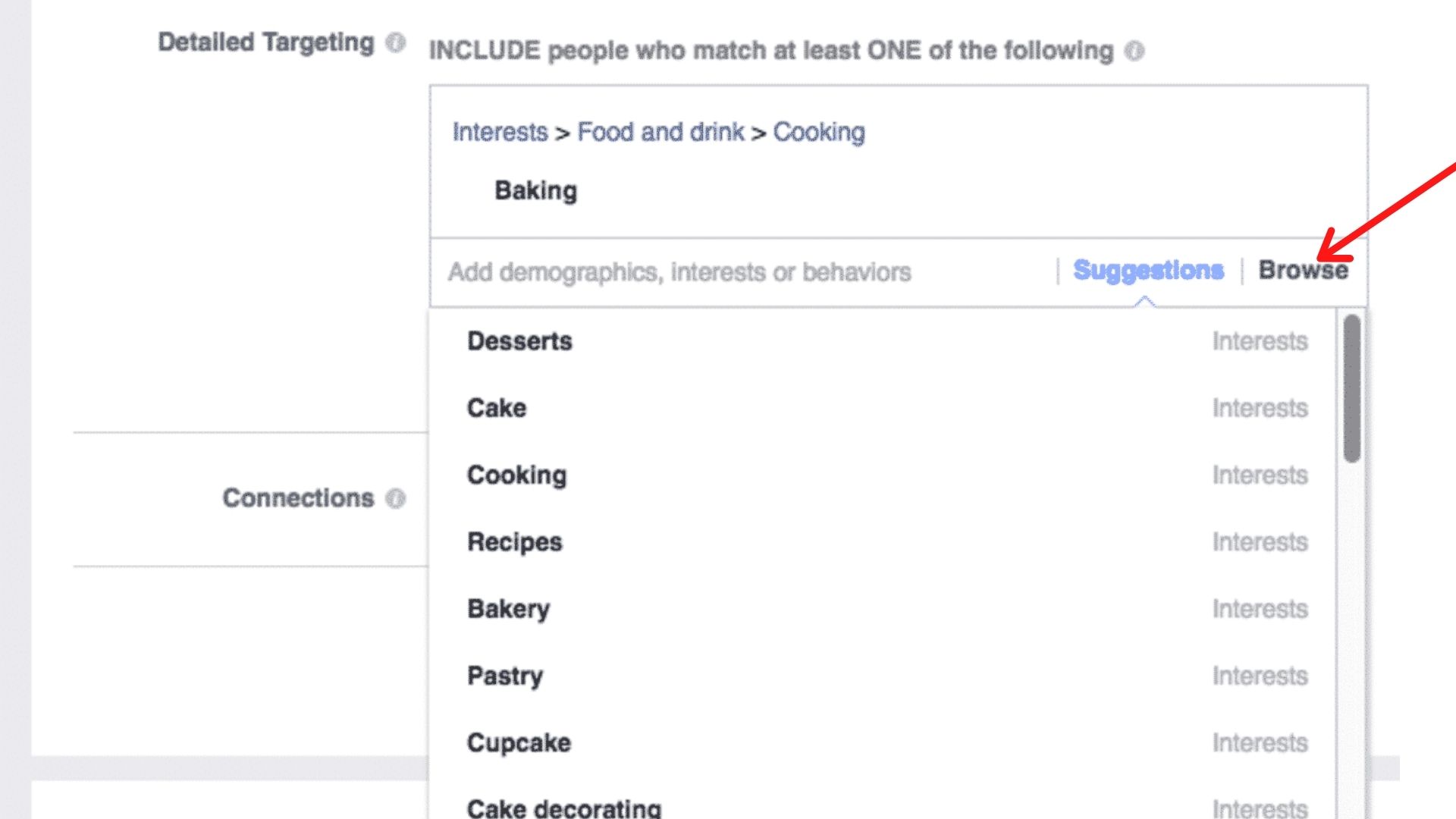Viewport: 1456px width, 819px height.
Task: Select Recipes interest from suggestions
Action: pyautogui.click(x=513, y=541)
